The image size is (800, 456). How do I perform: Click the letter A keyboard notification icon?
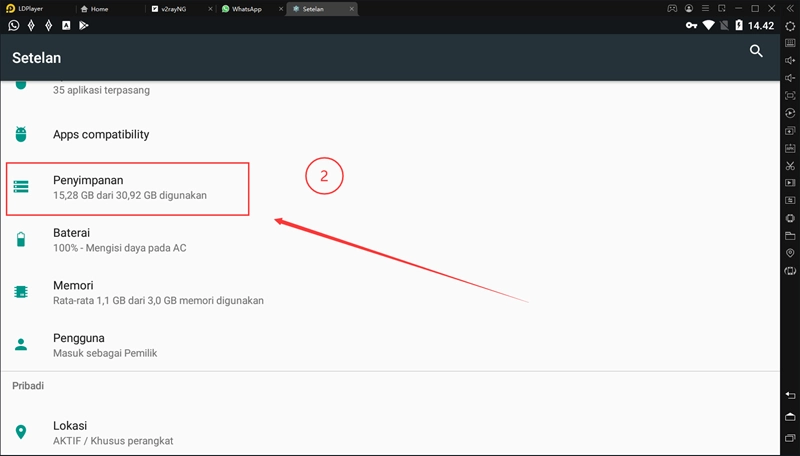point(66,26)
